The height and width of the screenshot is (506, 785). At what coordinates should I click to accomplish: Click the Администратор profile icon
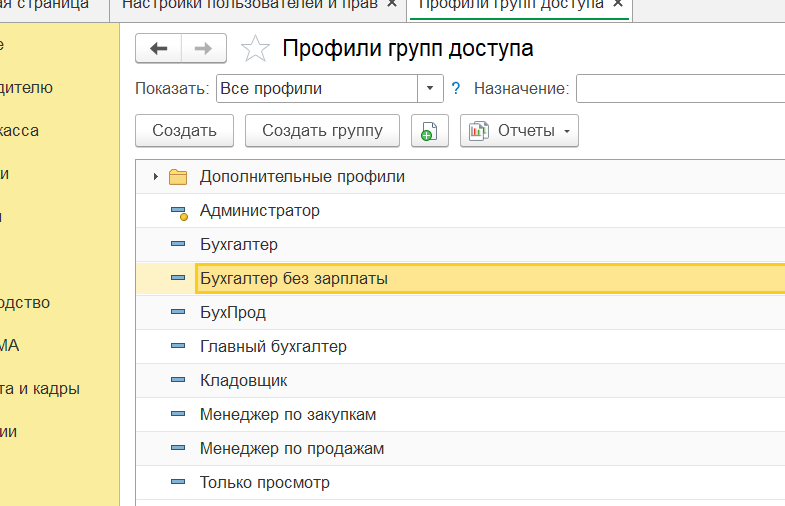[x=179, y=212]
